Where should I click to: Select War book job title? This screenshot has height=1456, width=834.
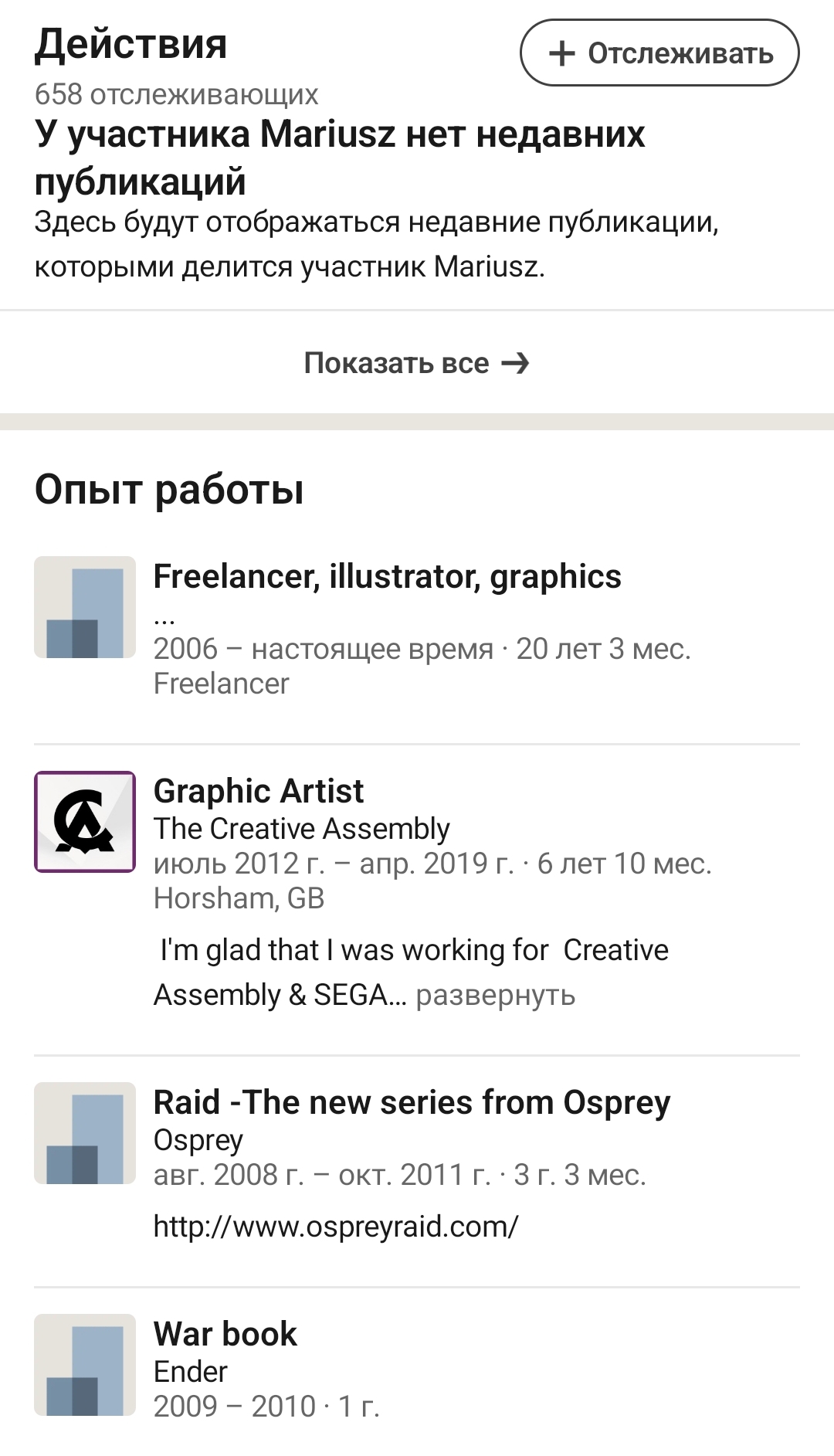pyautogui.click(x=225, y=1334)
